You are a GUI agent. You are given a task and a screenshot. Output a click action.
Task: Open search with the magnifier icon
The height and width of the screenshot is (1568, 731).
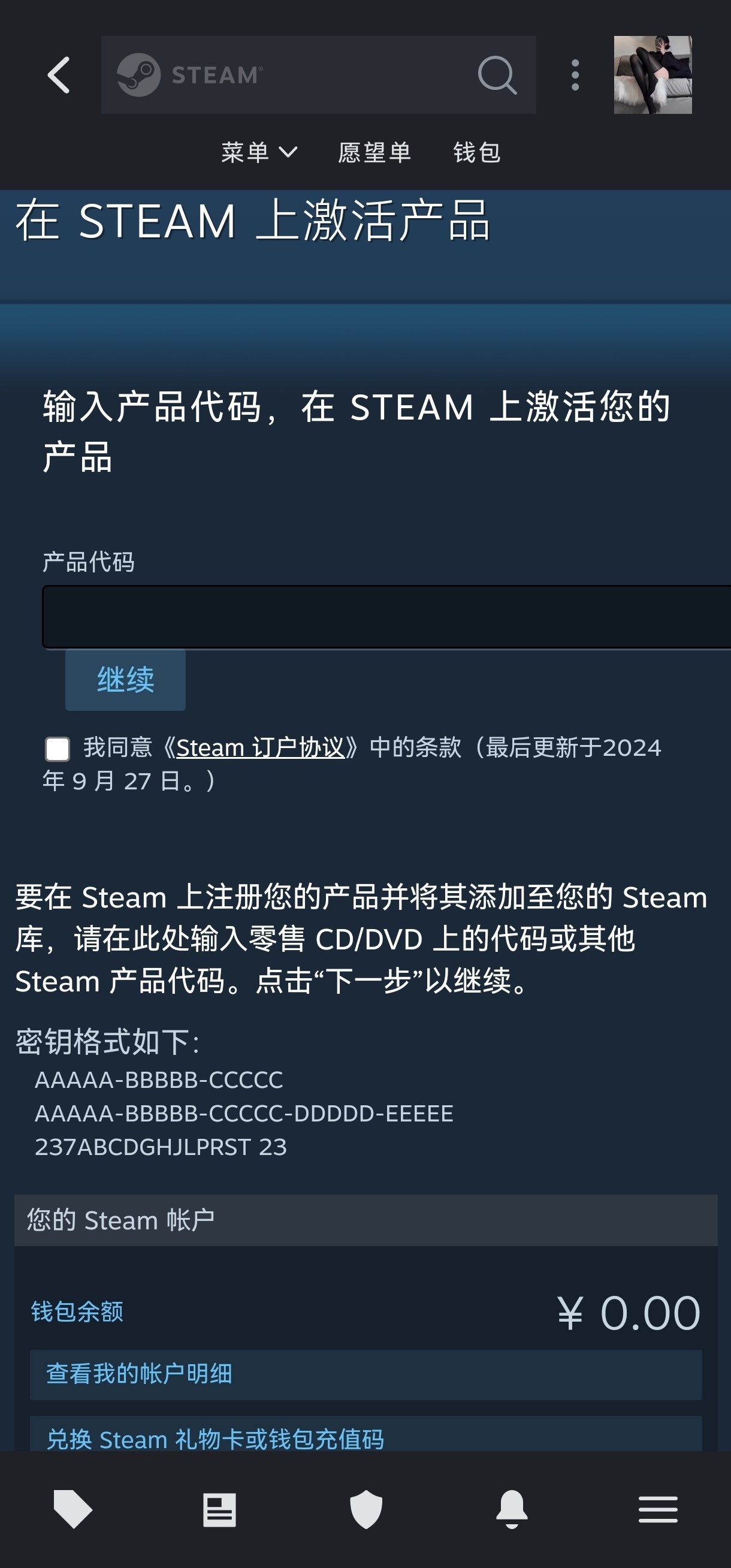tap(497, 76)
